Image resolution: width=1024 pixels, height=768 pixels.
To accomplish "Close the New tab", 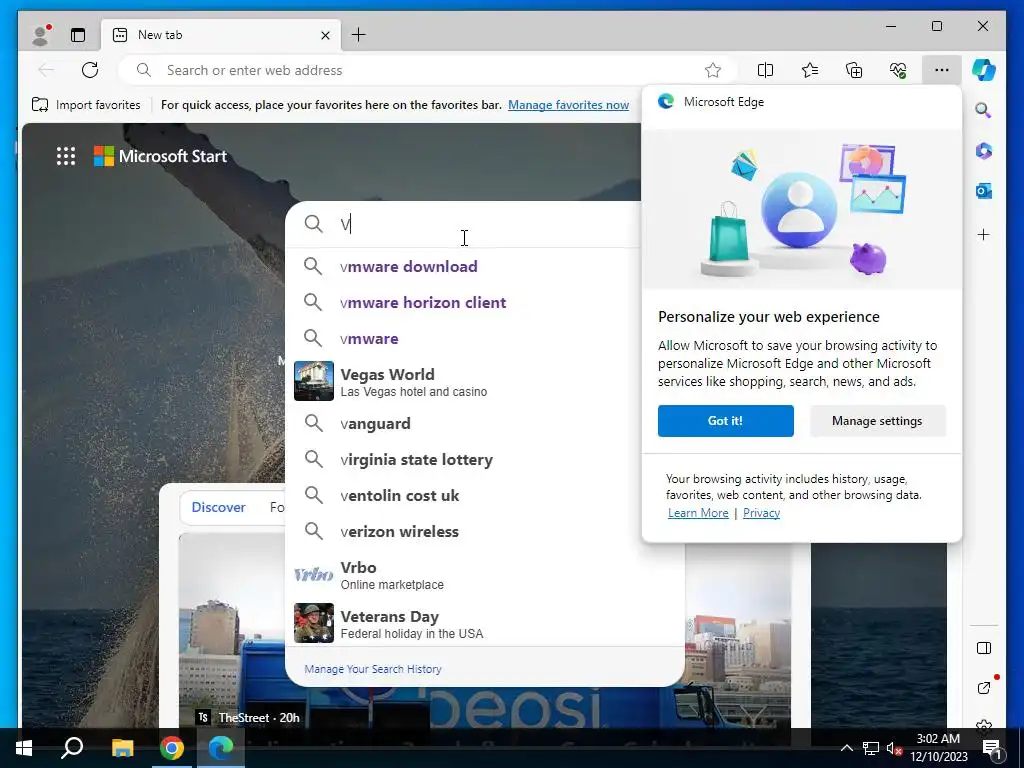I will point(325,35).
